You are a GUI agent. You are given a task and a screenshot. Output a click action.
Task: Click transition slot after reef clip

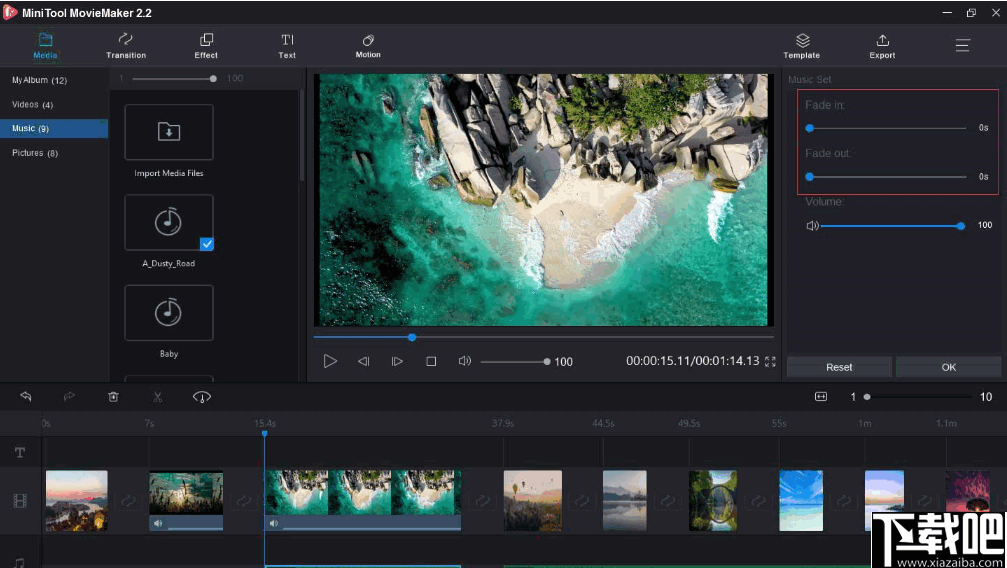click(x=243, y=501)
